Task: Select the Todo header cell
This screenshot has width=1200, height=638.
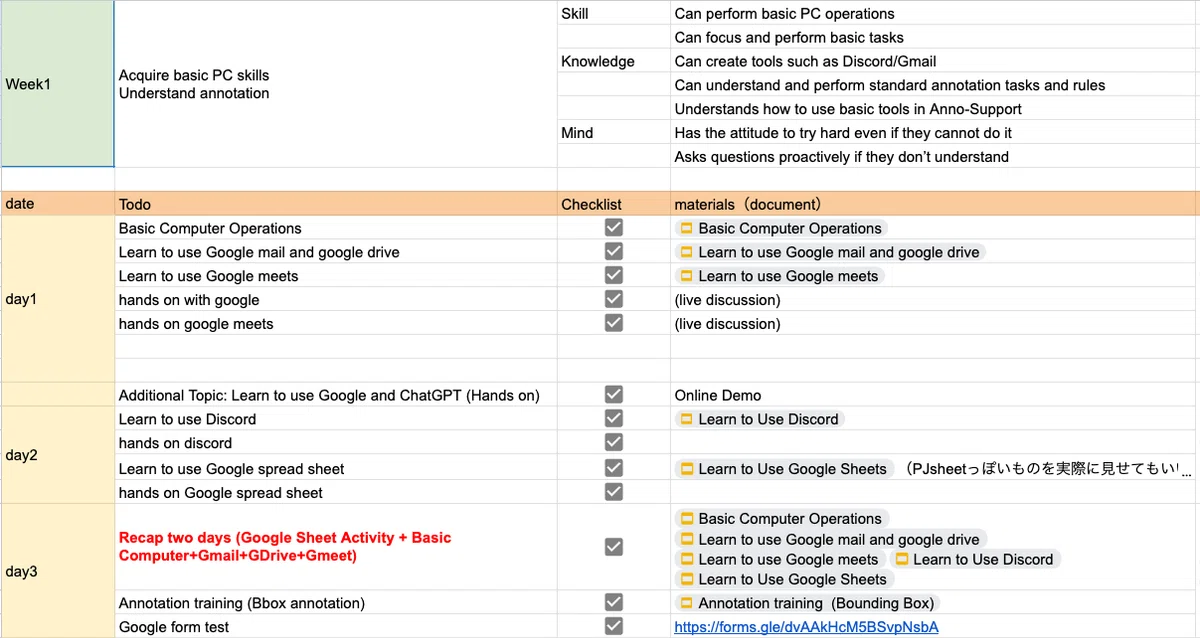Action: coord(336,204)
